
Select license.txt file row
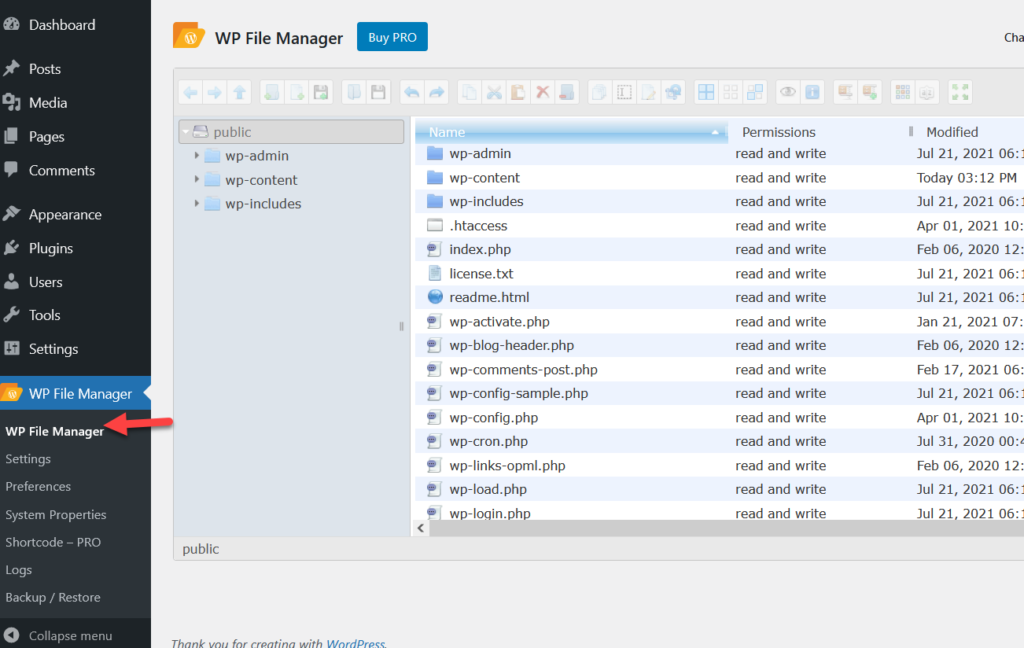point(719,274)
